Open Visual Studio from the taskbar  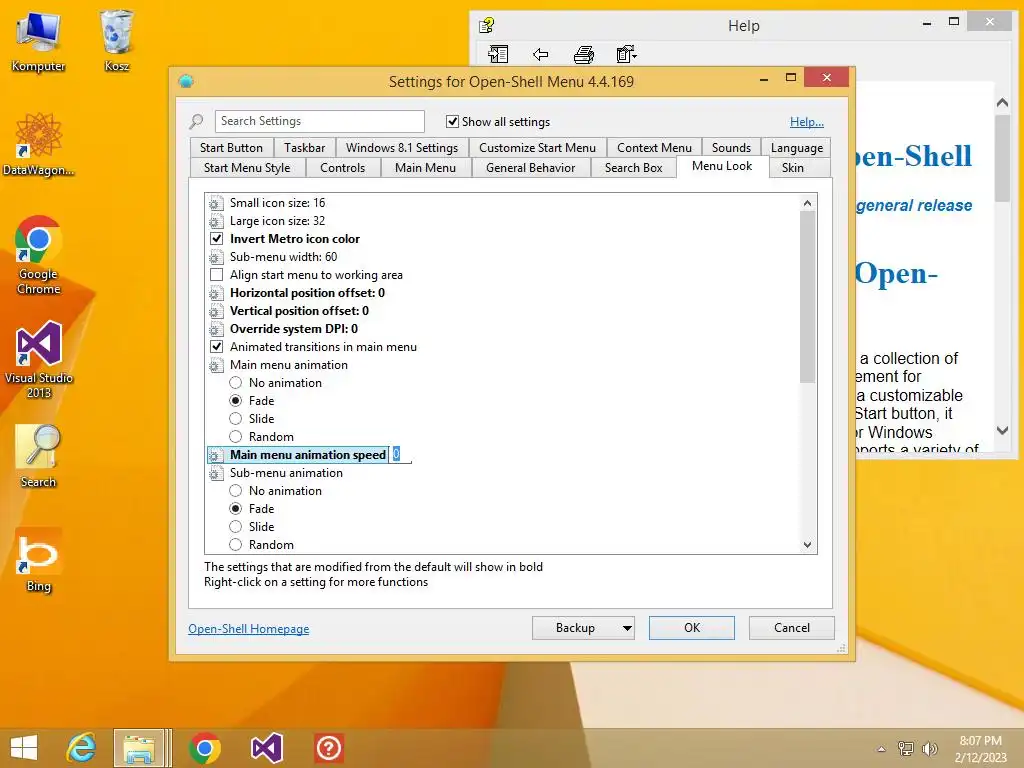[x=266, y=748]
